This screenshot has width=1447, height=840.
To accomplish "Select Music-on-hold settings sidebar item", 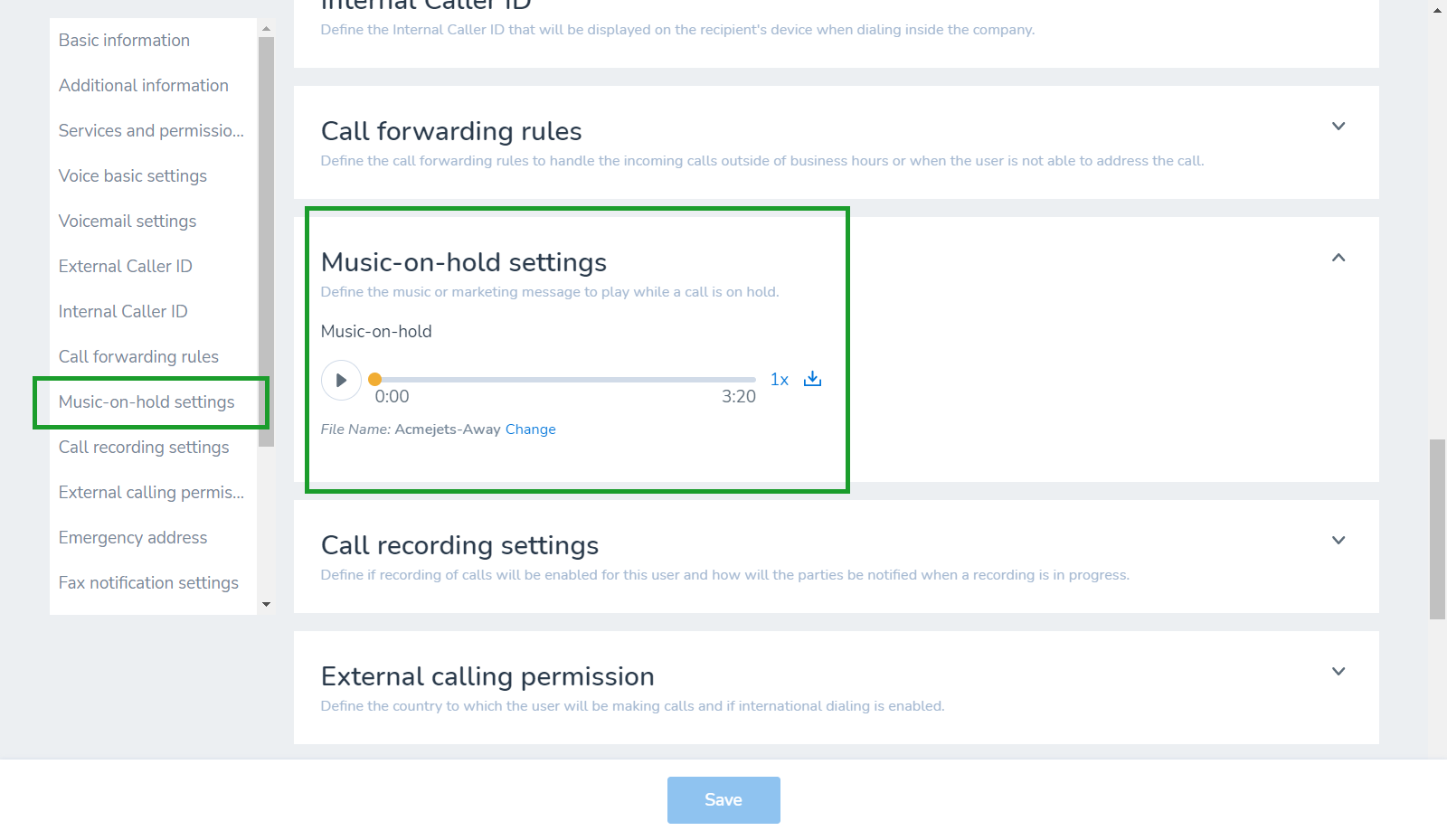I will (x=147, y=402).
